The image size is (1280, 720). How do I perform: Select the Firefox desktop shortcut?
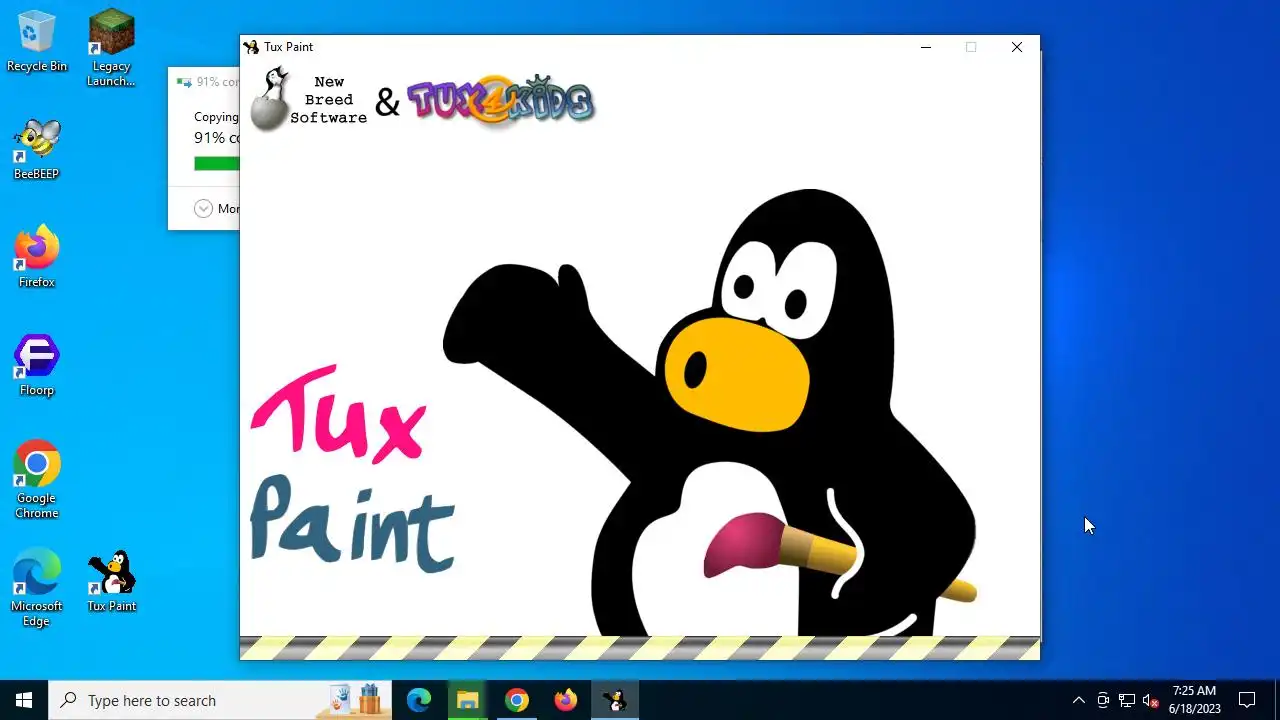[x=37, y=258]
